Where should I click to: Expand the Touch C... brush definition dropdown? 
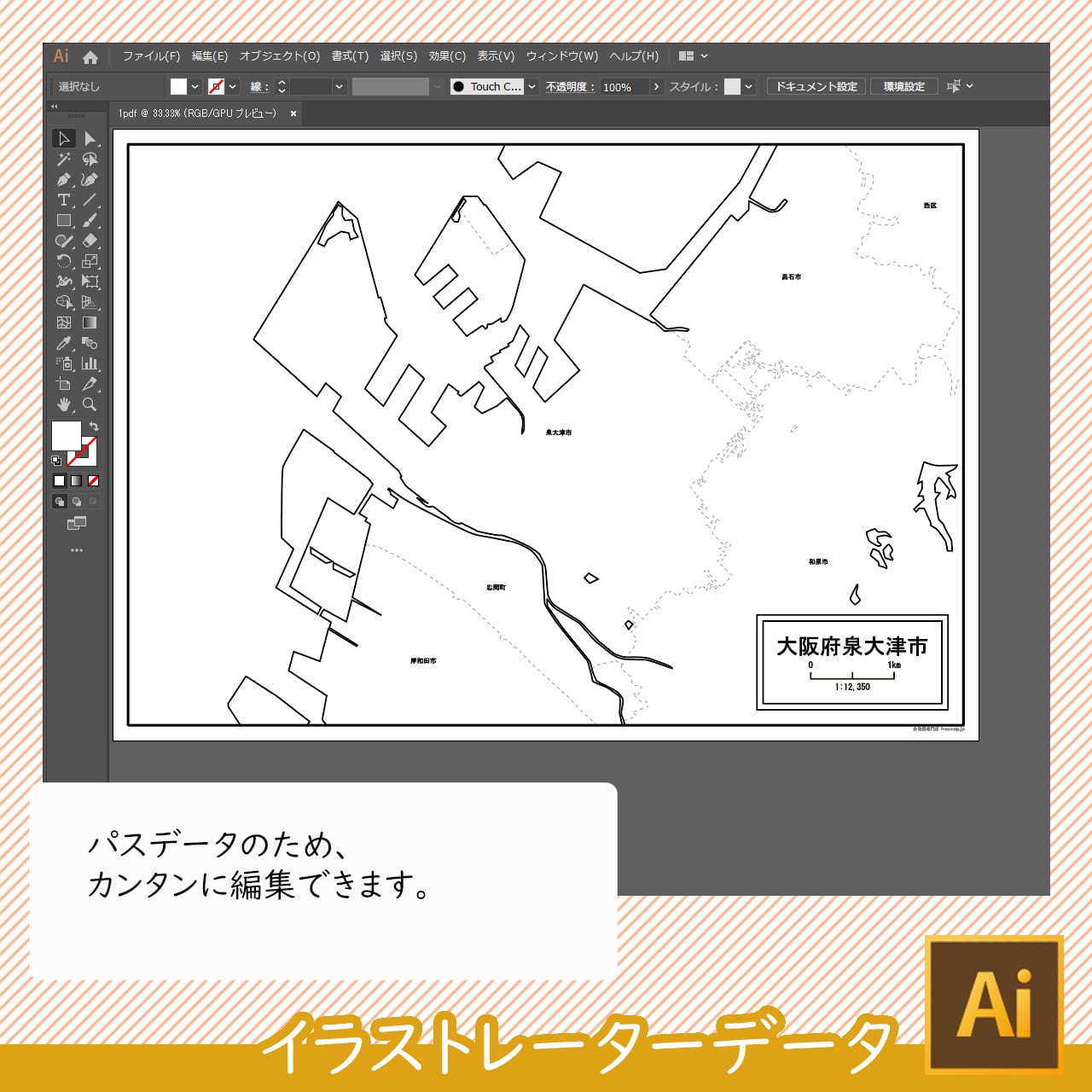coord(532,86)
